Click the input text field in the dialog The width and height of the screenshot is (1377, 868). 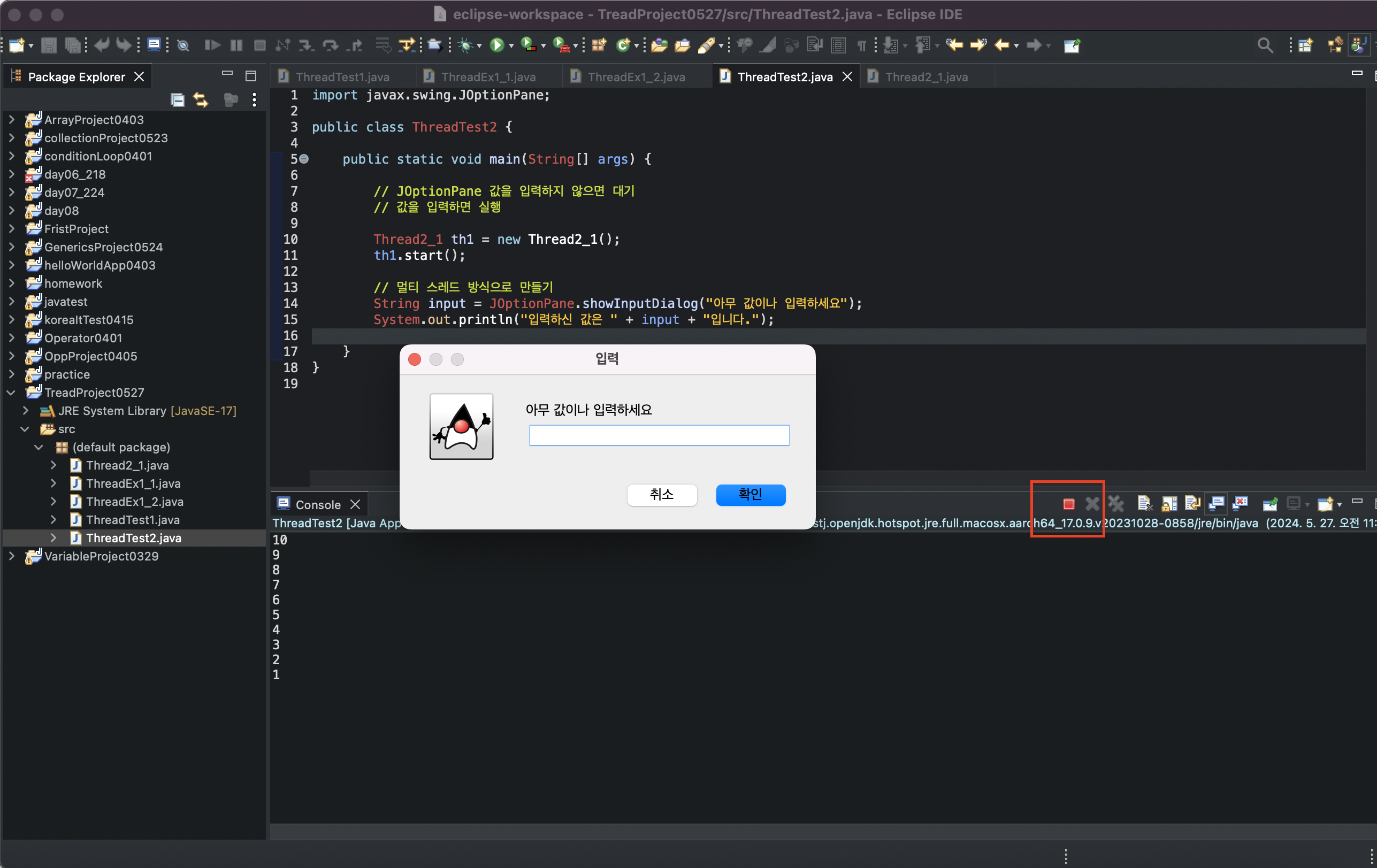point(659,436)
